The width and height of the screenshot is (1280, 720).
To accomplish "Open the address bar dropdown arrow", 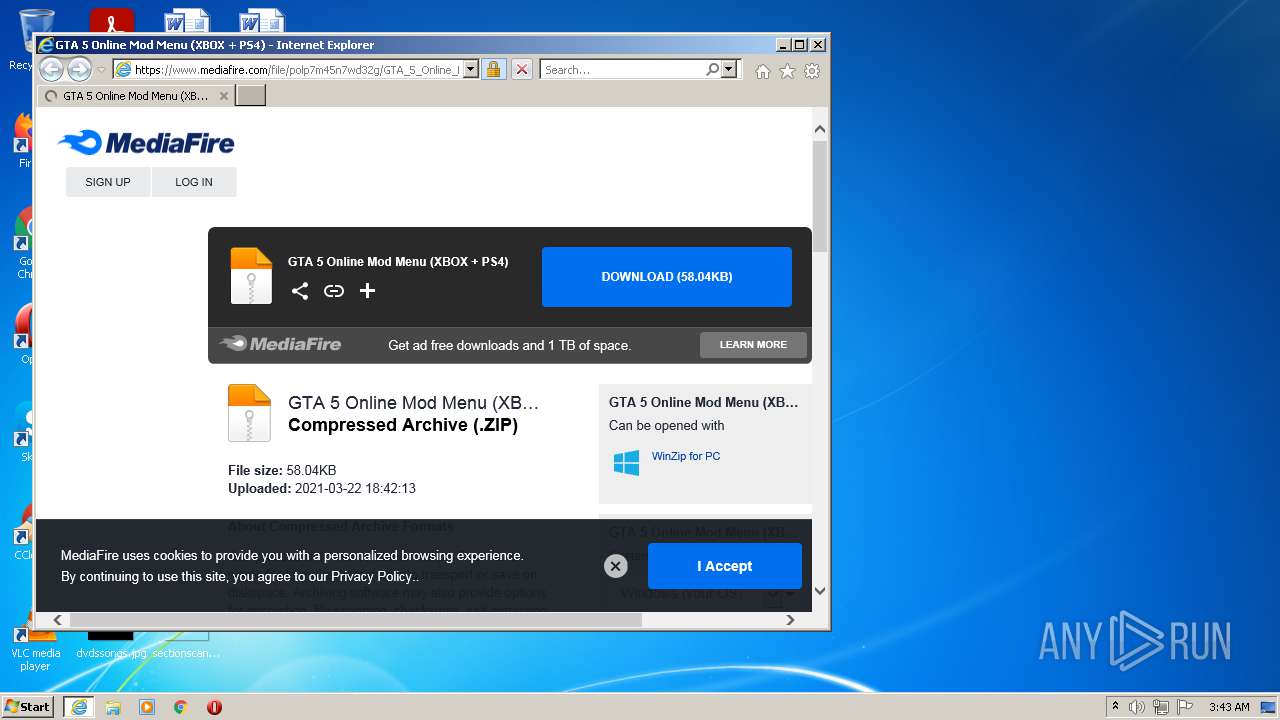I will (x=471, y=70).
